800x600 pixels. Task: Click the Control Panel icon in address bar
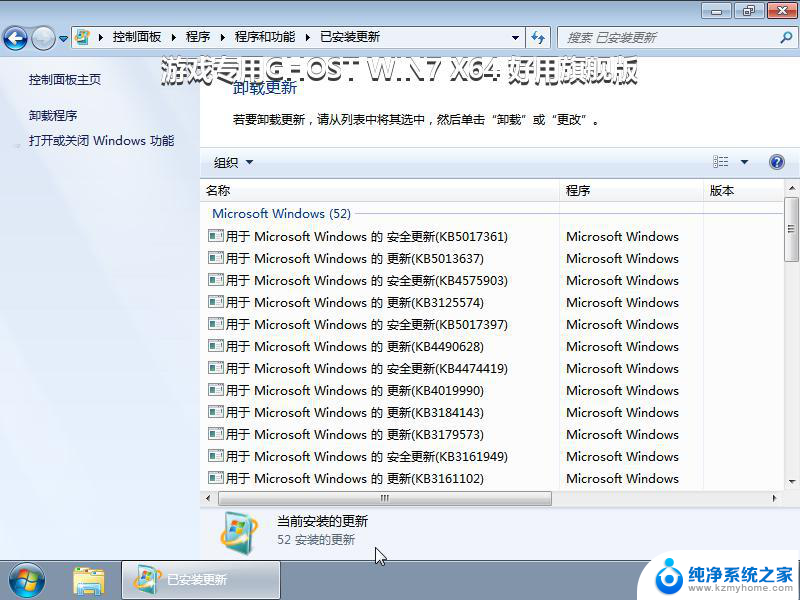click(x=82, y=37)
